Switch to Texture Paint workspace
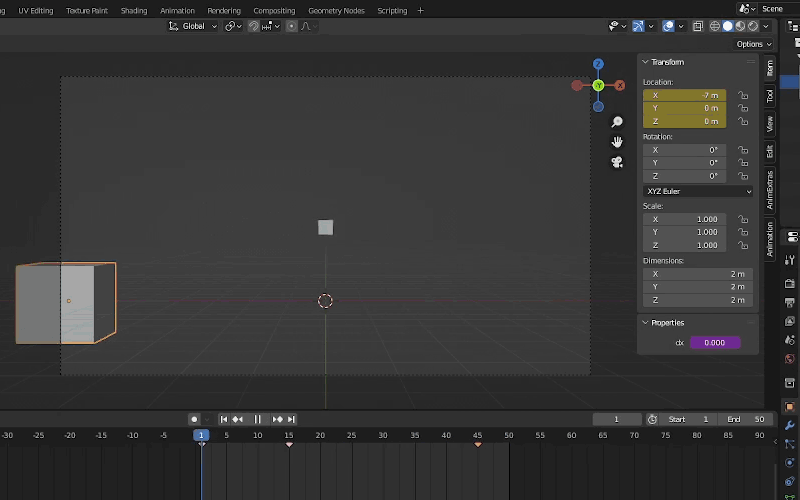This screenshot has height=500, width=800. [87, 10]
